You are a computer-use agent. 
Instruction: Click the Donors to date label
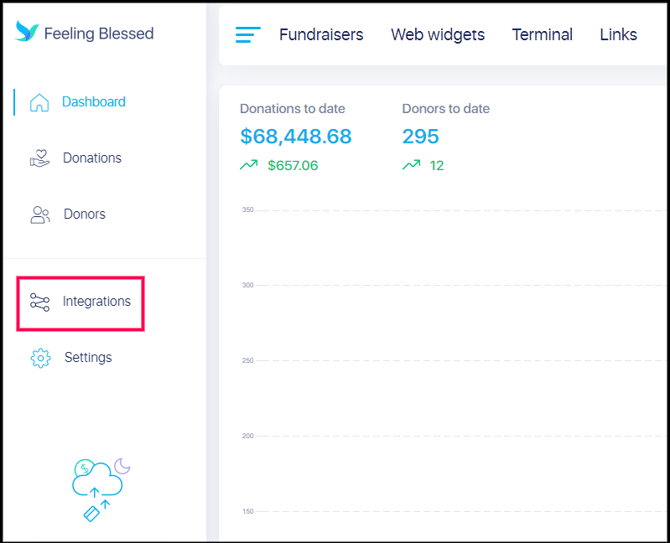click(x=446, y=109)
